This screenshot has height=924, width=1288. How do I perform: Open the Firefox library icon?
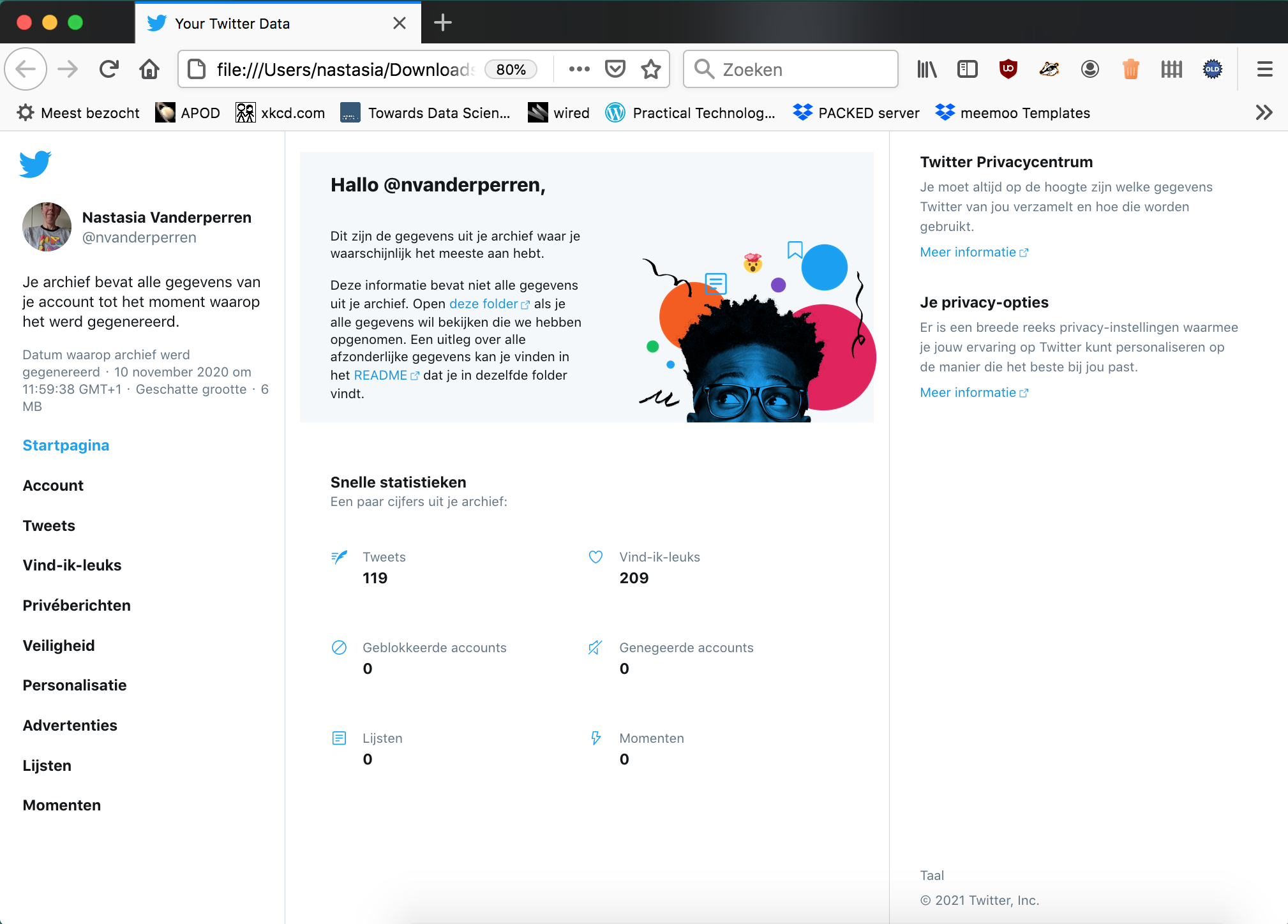tap(927, 69)
